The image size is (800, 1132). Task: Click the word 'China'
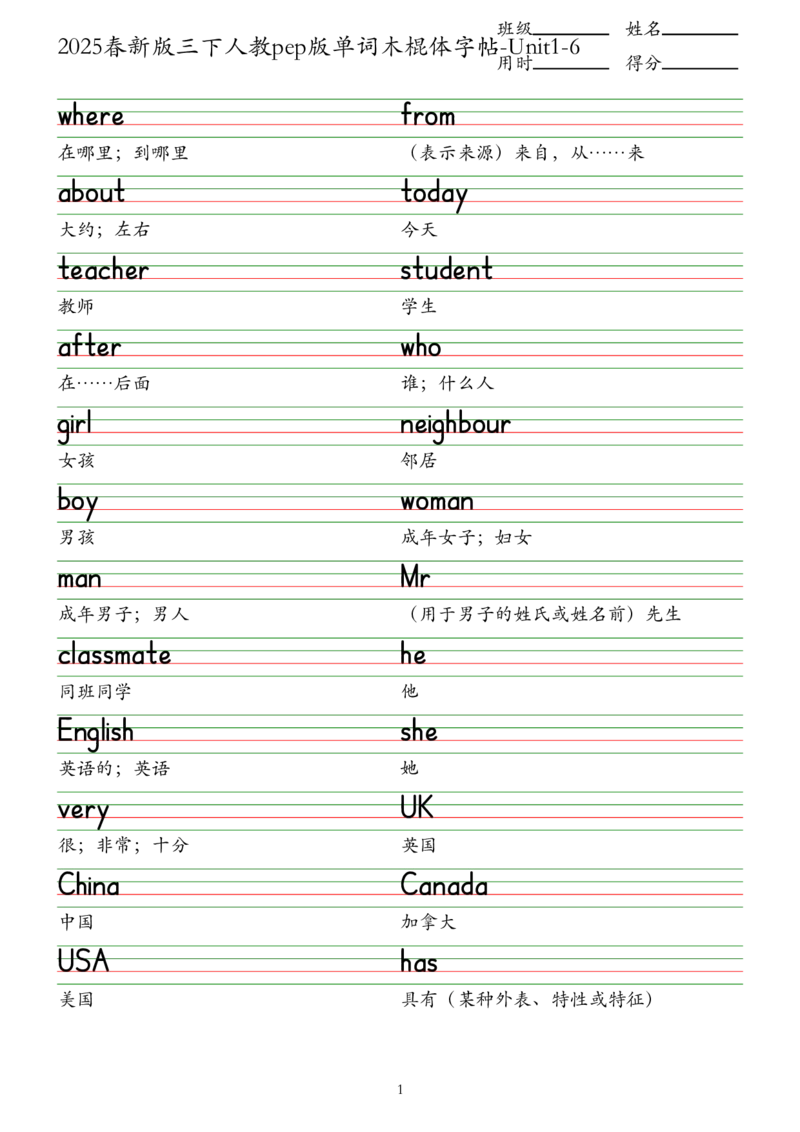click(x=89, y=887)
